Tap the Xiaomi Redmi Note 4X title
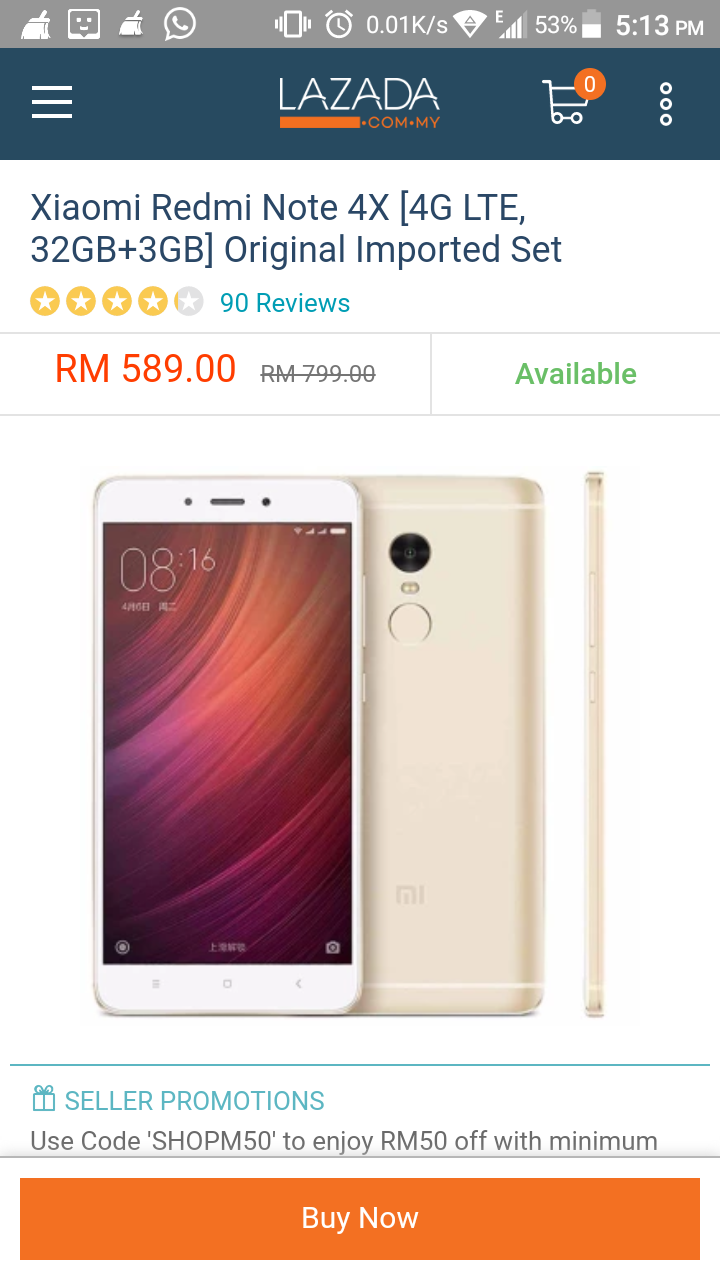Image resolution: width=720 pixels, height=1280 pixels. coord(296,229)
